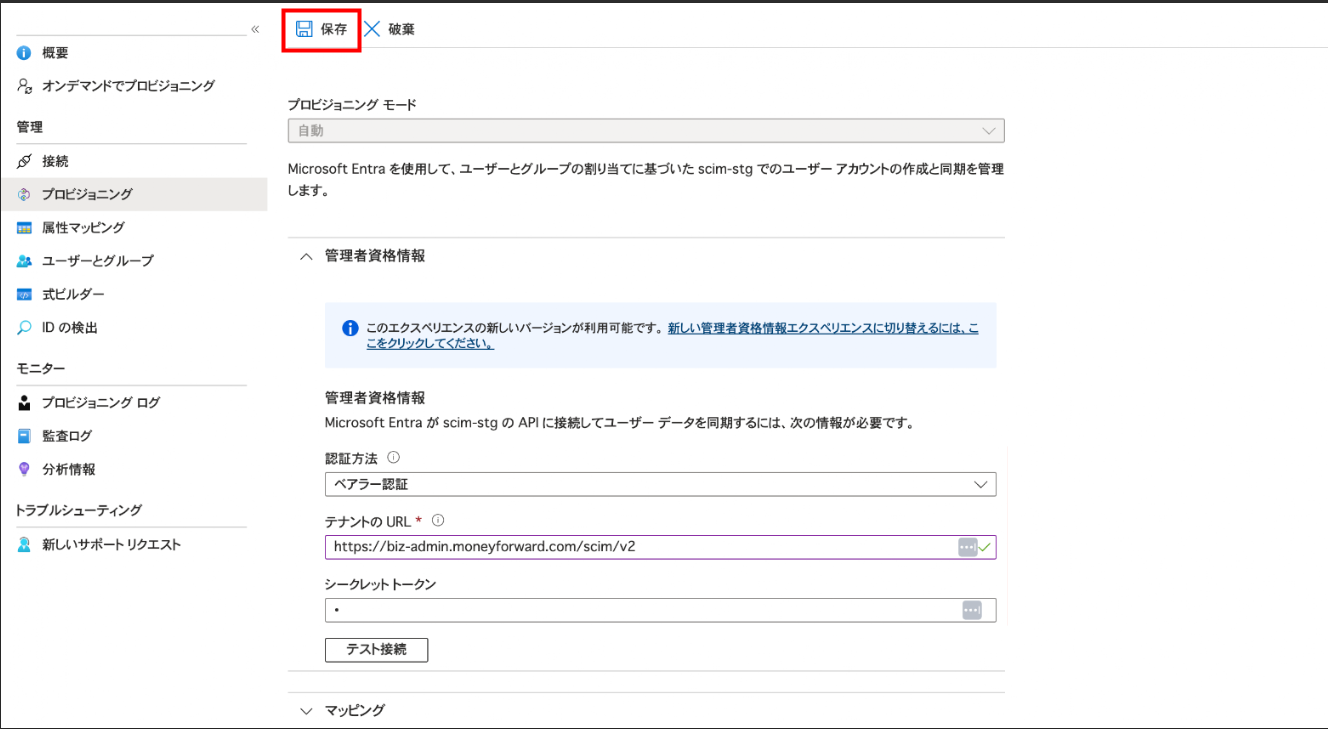
Task: Open the プロビジョニング モード dropdown
Action: click(x=646, y=131)
